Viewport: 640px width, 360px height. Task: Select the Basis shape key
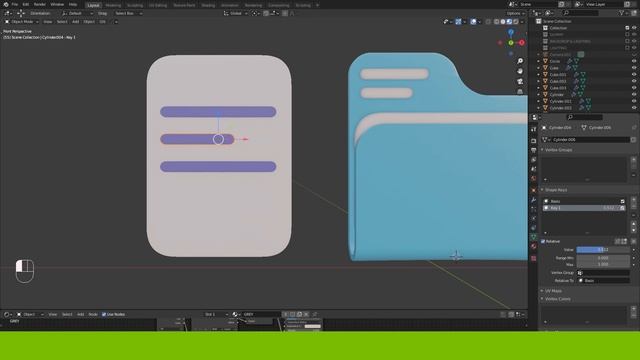[x=584, y=201]
